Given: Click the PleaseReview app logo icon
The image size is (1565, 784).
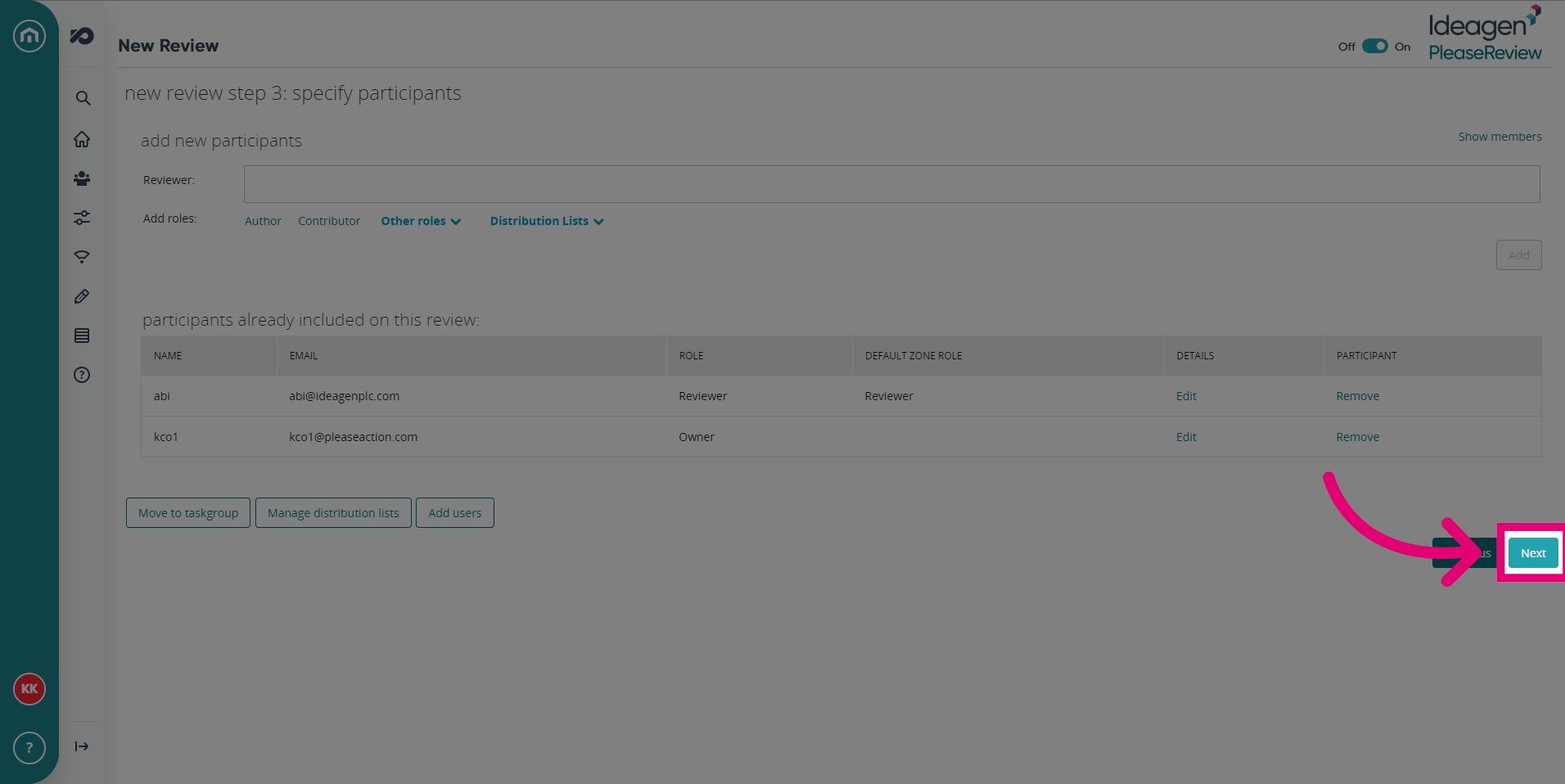Looking at the screenshot, I should (82, 35).
